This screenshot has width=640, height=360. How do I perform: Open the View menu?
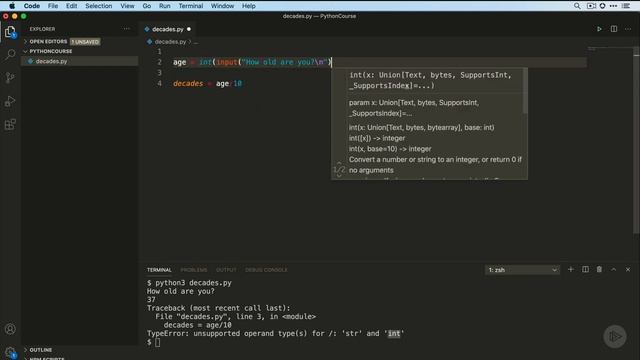[127, 6]
